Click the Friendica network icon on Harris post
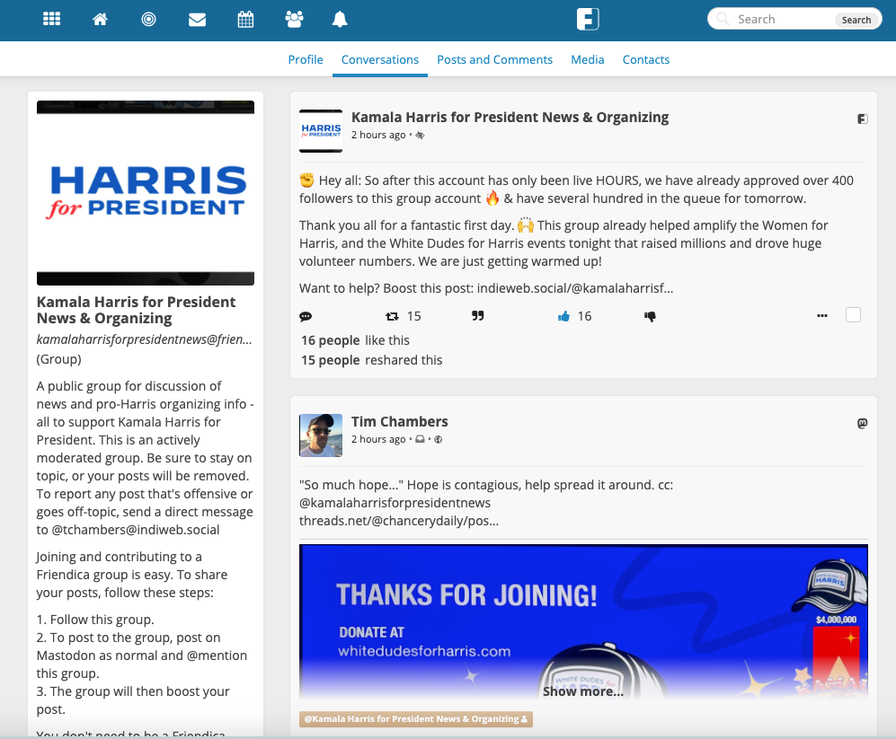This screenshot has height=739, width=896. pyautogui.click(x=863, y=119)
